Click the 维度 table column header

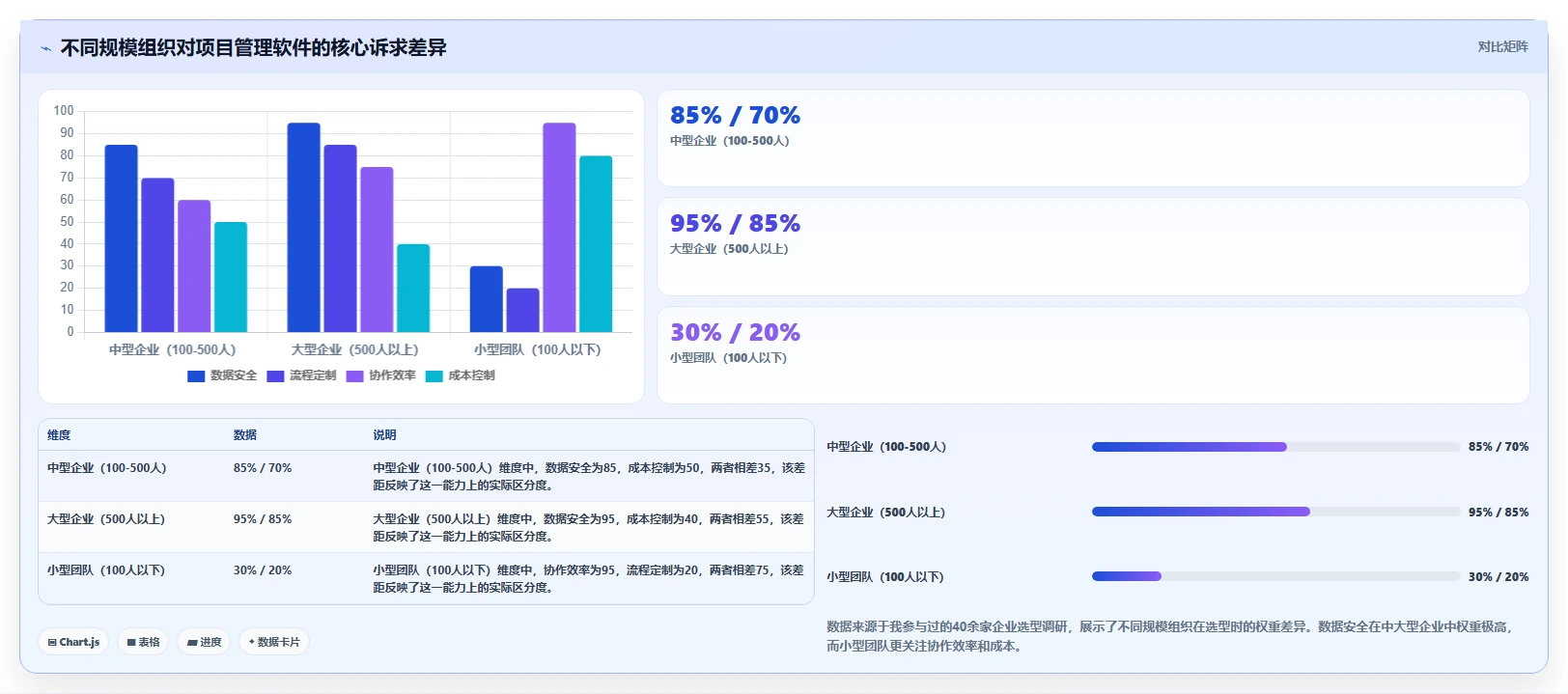[59, 435]
